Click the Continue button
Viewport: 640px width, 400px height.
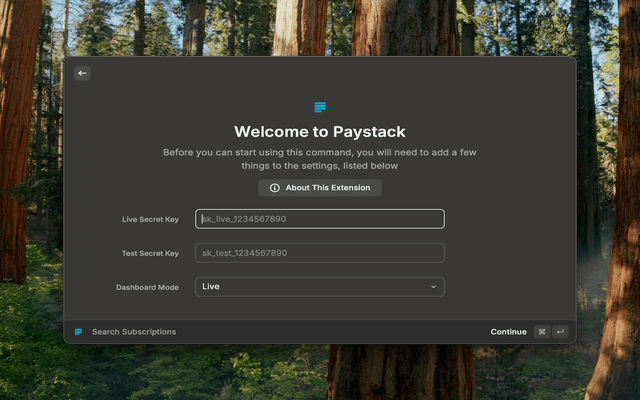tap(508, 332)
